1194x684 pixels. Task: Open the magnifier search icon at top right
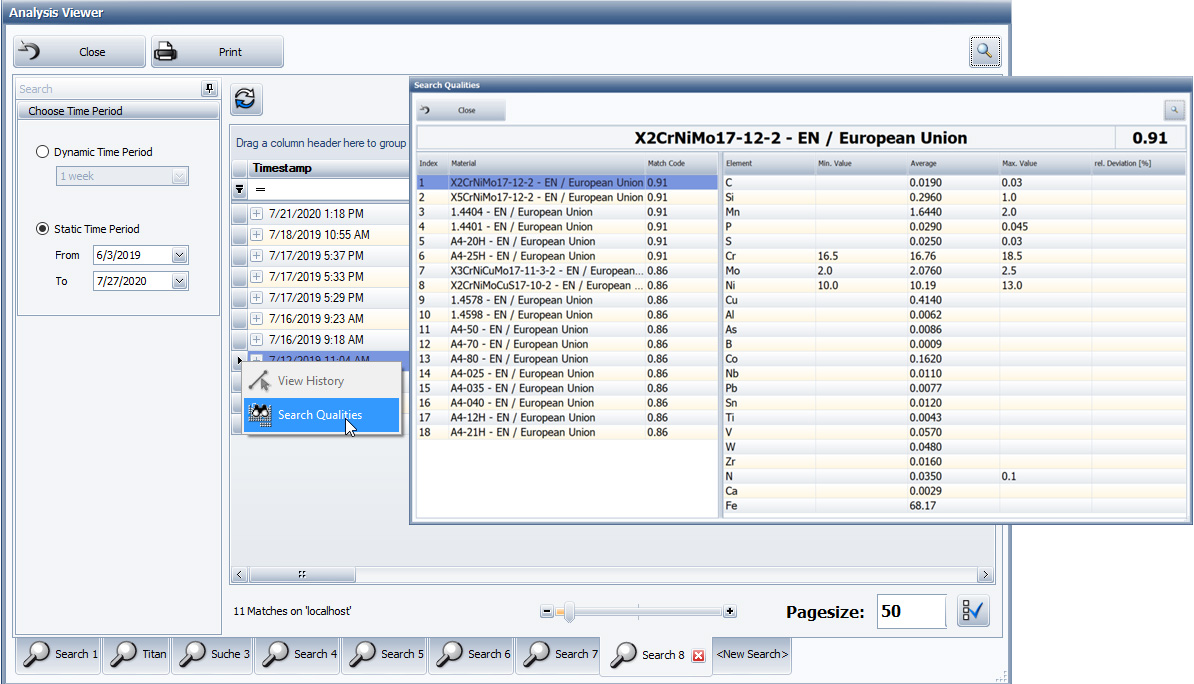coord(985,51)
